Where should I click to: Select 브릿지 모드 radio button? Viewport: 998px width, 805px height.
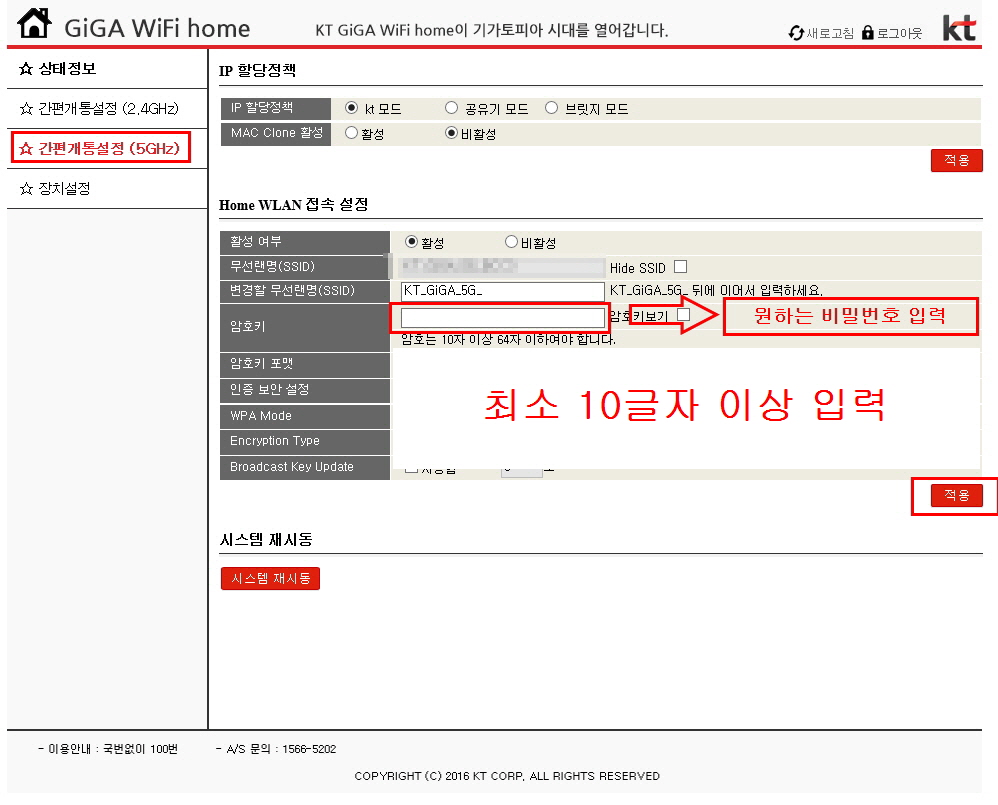[x=551, y=108]
